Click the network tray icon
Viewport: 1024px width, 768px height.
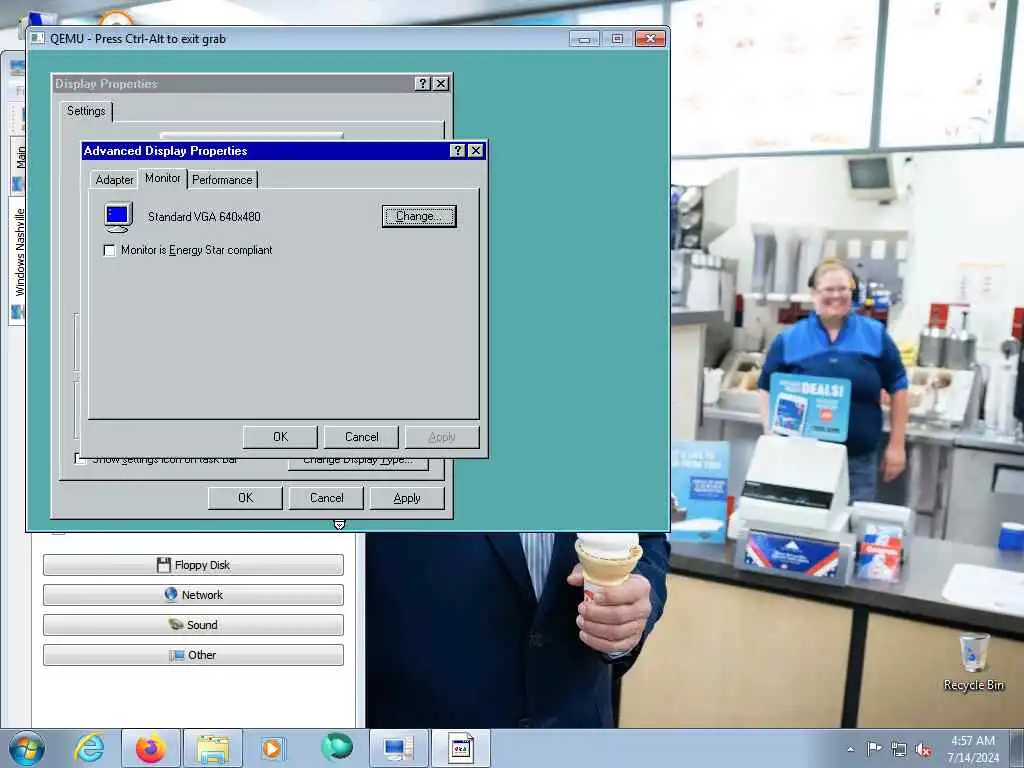[x=899, y=750]
